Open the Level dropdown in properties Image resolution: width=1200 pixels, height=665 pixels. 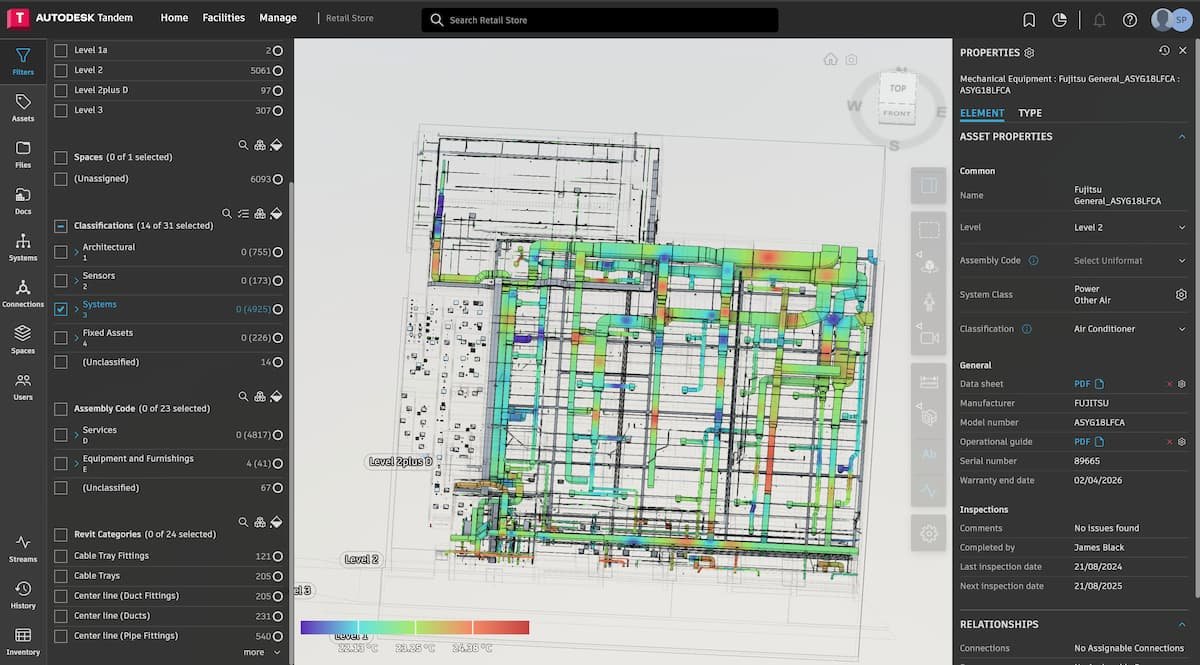pos(1128,227)
